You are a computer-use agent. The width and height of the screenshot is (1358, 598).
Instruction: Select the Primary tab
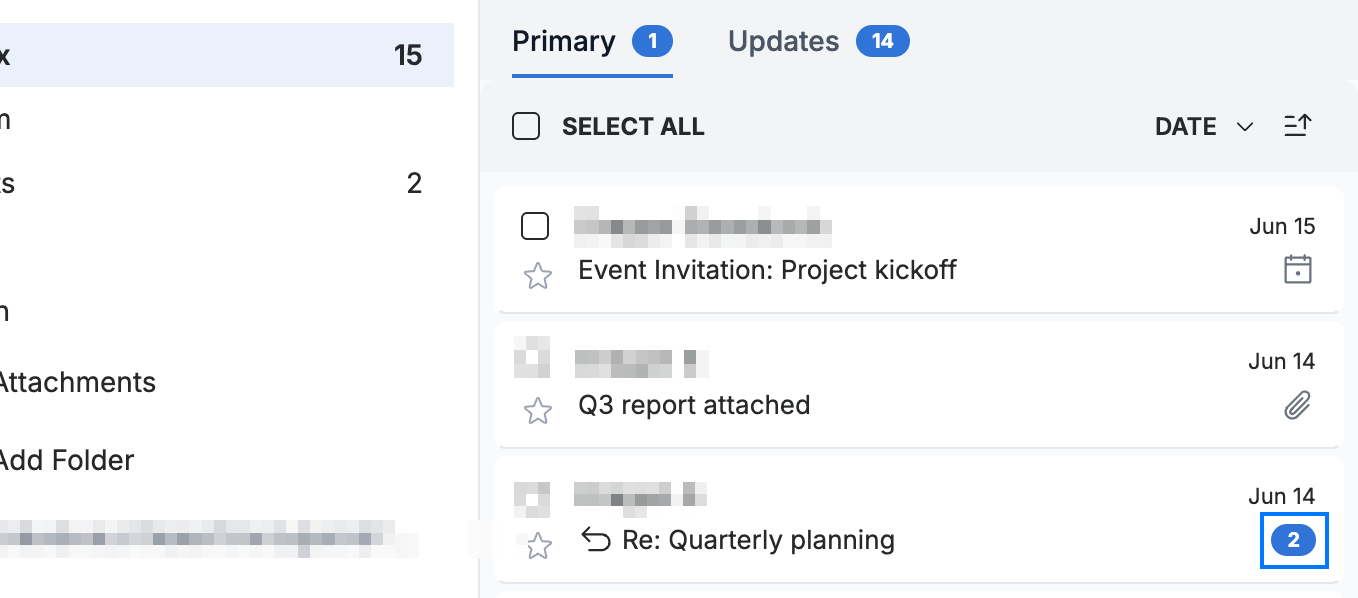pyautogui.click(x=592, y=41)
